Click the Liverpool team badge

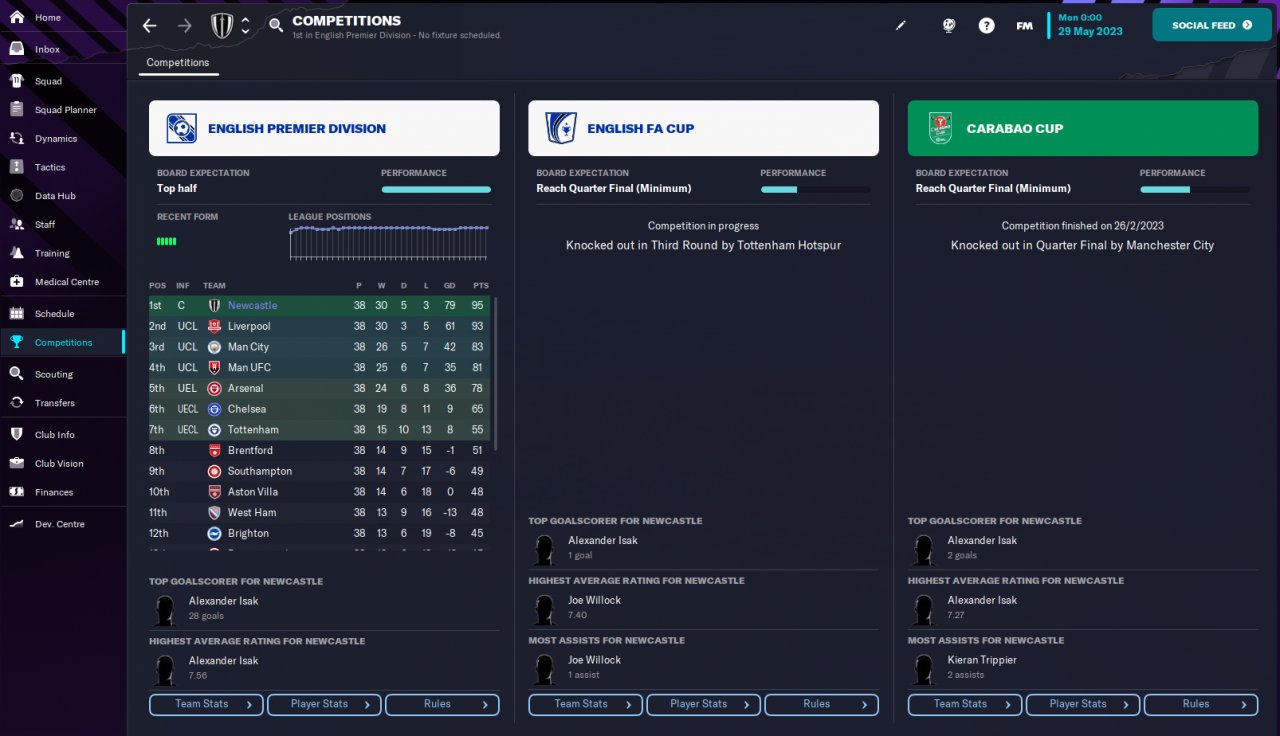coord(214,326)
